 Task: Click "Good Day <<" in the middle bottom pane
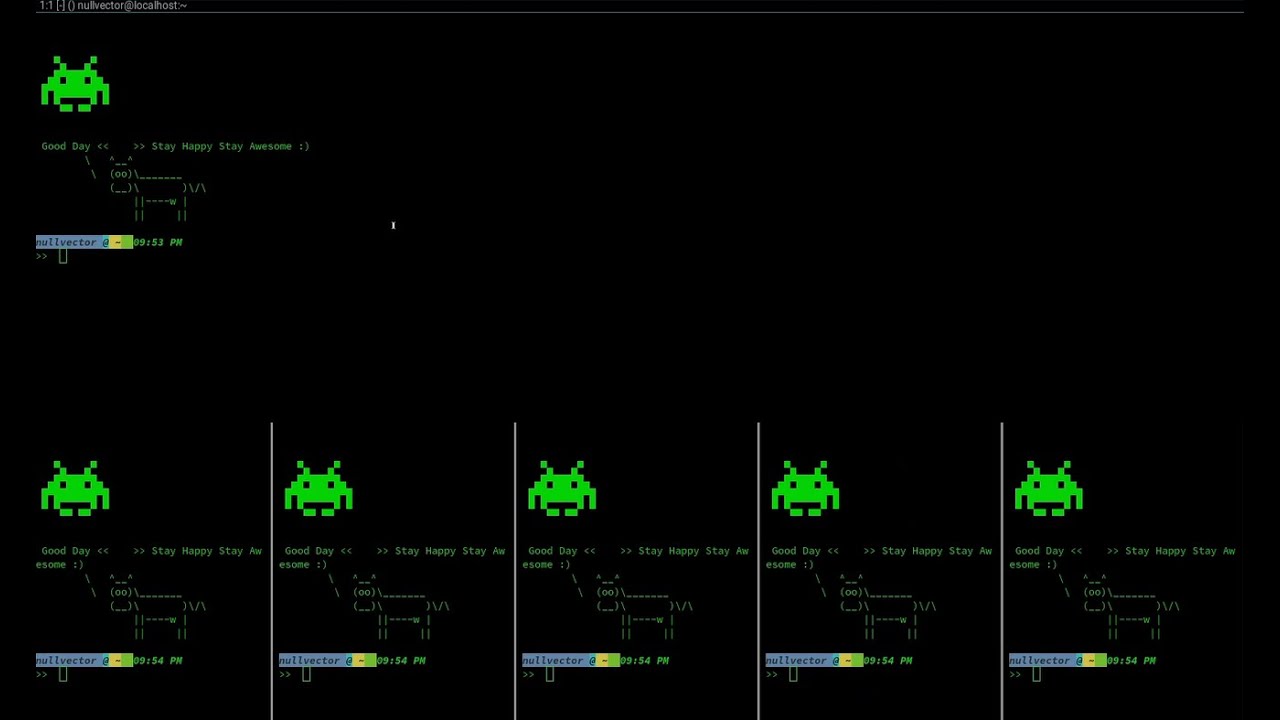[562, 551]
